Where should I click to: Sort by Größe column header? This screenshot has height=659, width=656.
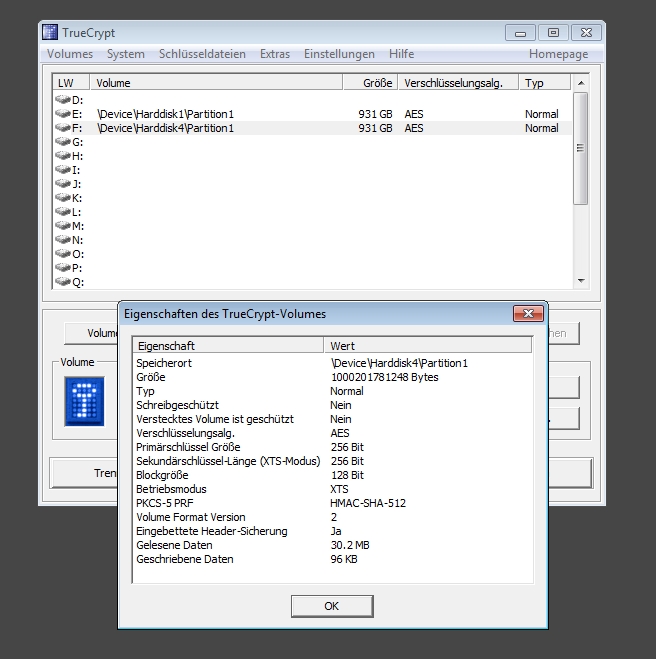tap(371, 82)
